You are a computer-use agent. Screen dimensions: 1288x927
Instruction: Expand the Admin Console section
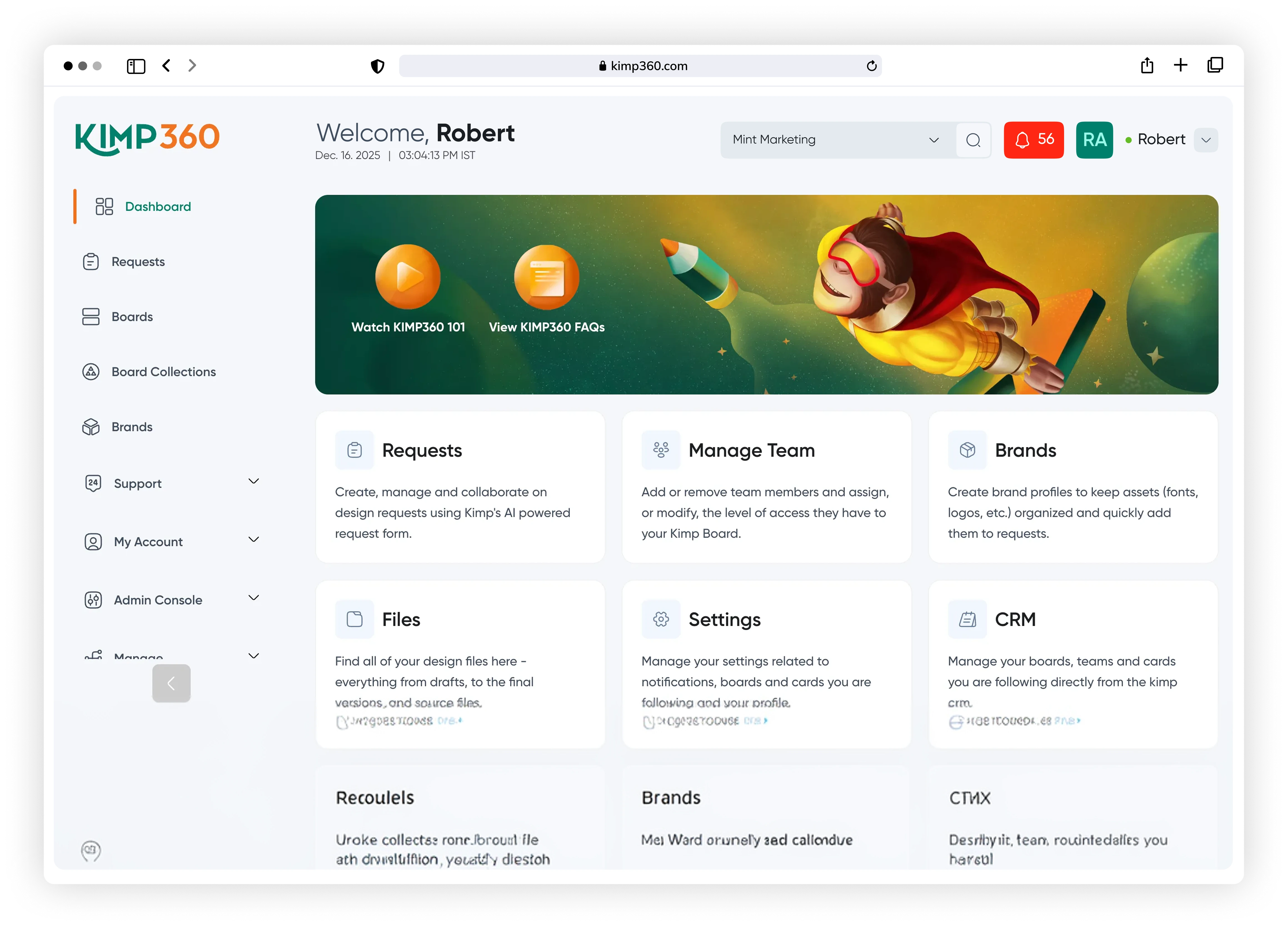(253, 598)
